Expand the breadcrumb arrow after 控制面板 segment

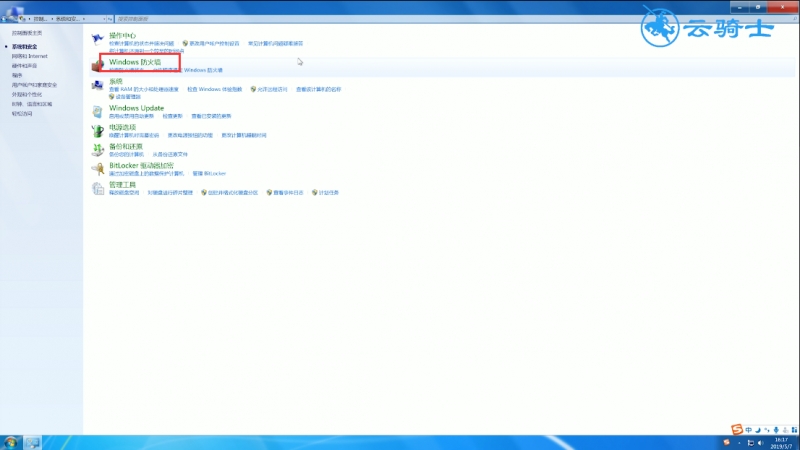point(52,19)
